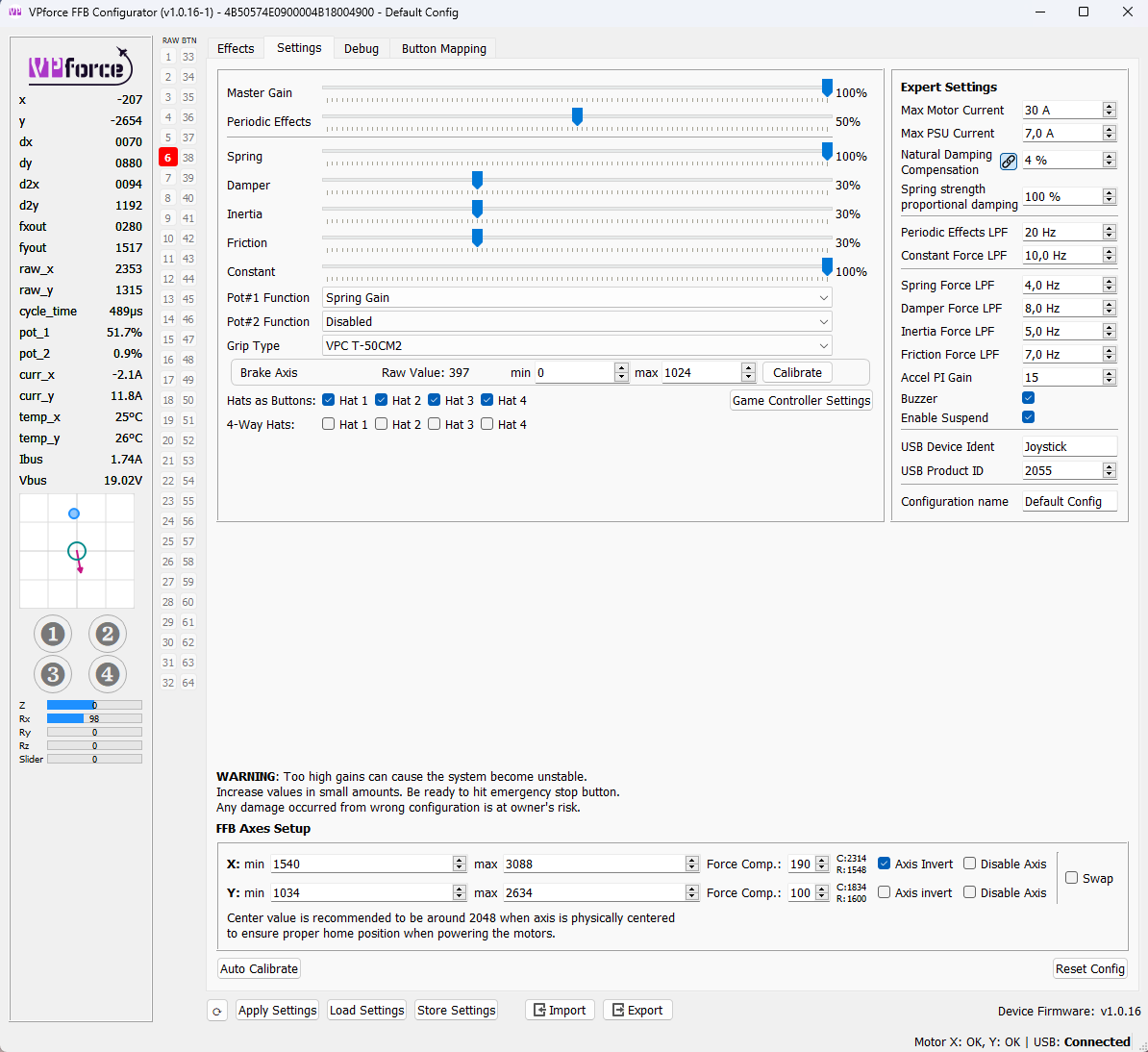Import a configuration file
1148x1052 pixels.
[x=561, y=1011]
